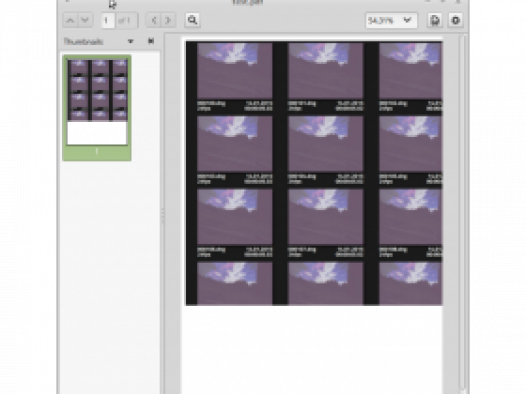Navigate back in history with the left arrow
This screenshot has width=526, height=394.
[x=154, y=20]
